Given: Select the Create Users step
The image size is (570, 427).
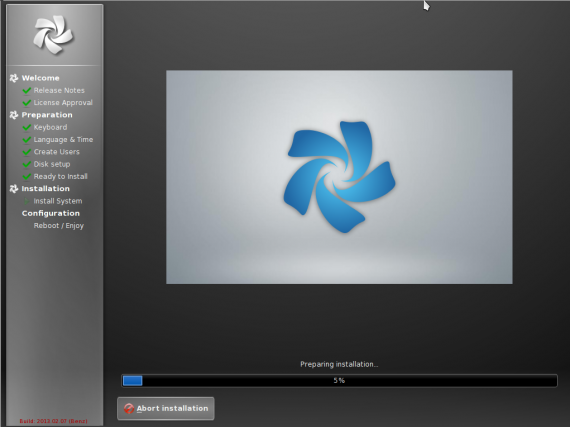Looking at the screenshot, I should pos(57,152).
